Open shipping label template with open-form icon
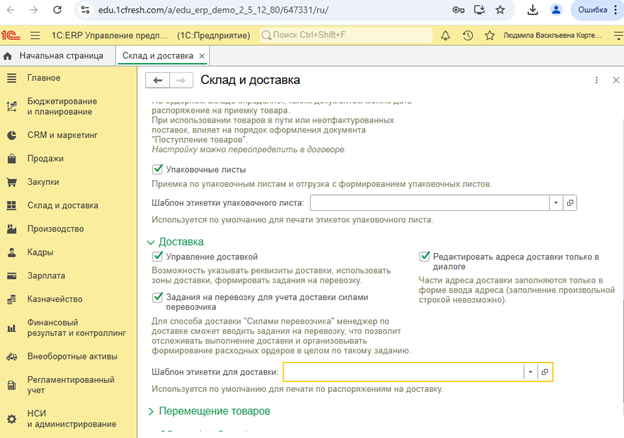The image size is (624, 438). pos(545,372)
